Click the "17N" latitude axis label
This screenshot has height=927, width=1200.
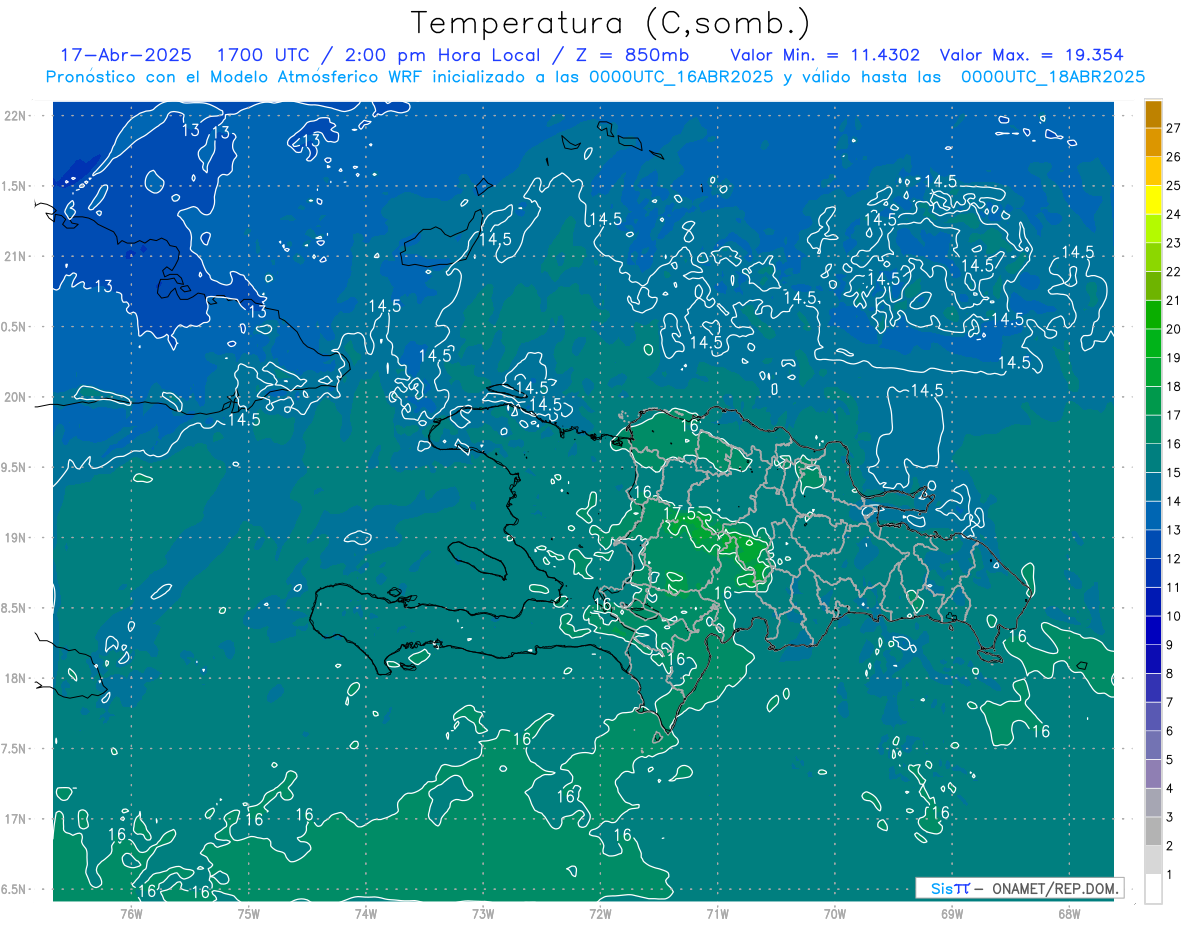point(16,819)
